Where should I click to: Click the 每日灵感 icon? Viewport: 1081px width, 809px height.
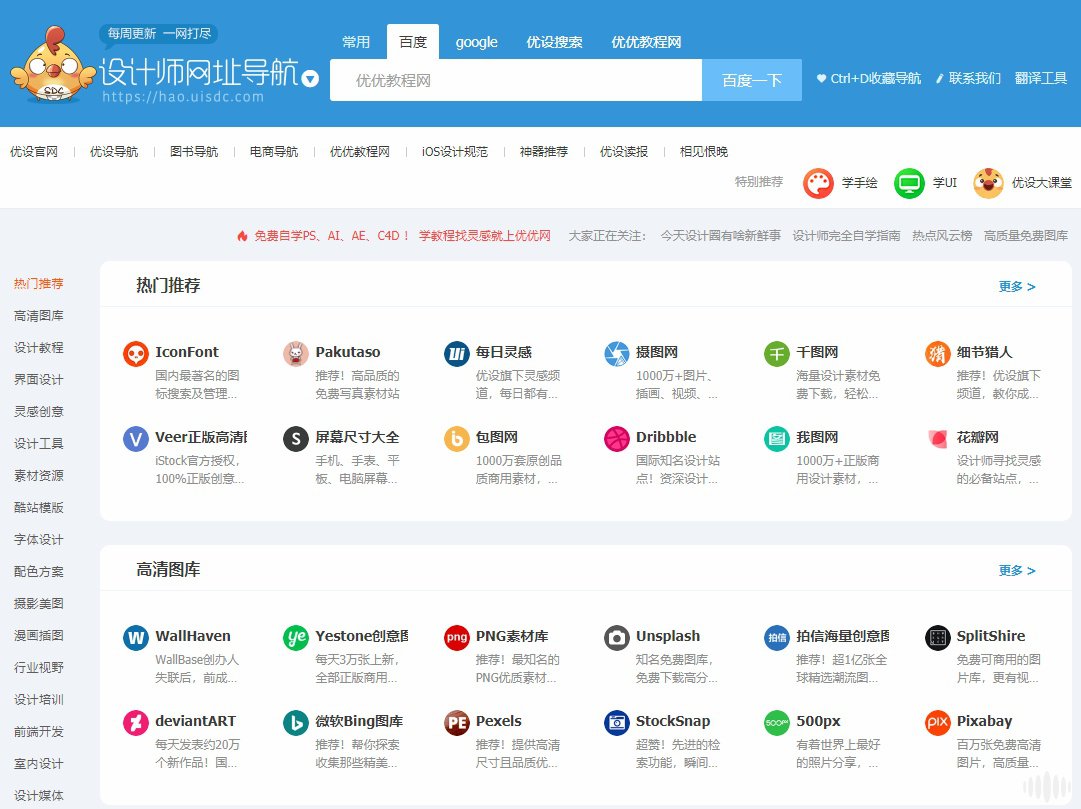pyautogui.click(x=456, y=354)
